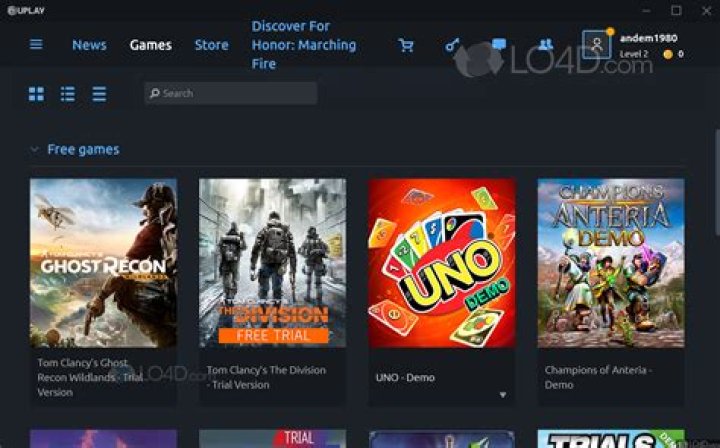Image resolution: width=720 pixels, height=448 pixels.
Task: Open the Store tab
Action: tap(211, 45)
